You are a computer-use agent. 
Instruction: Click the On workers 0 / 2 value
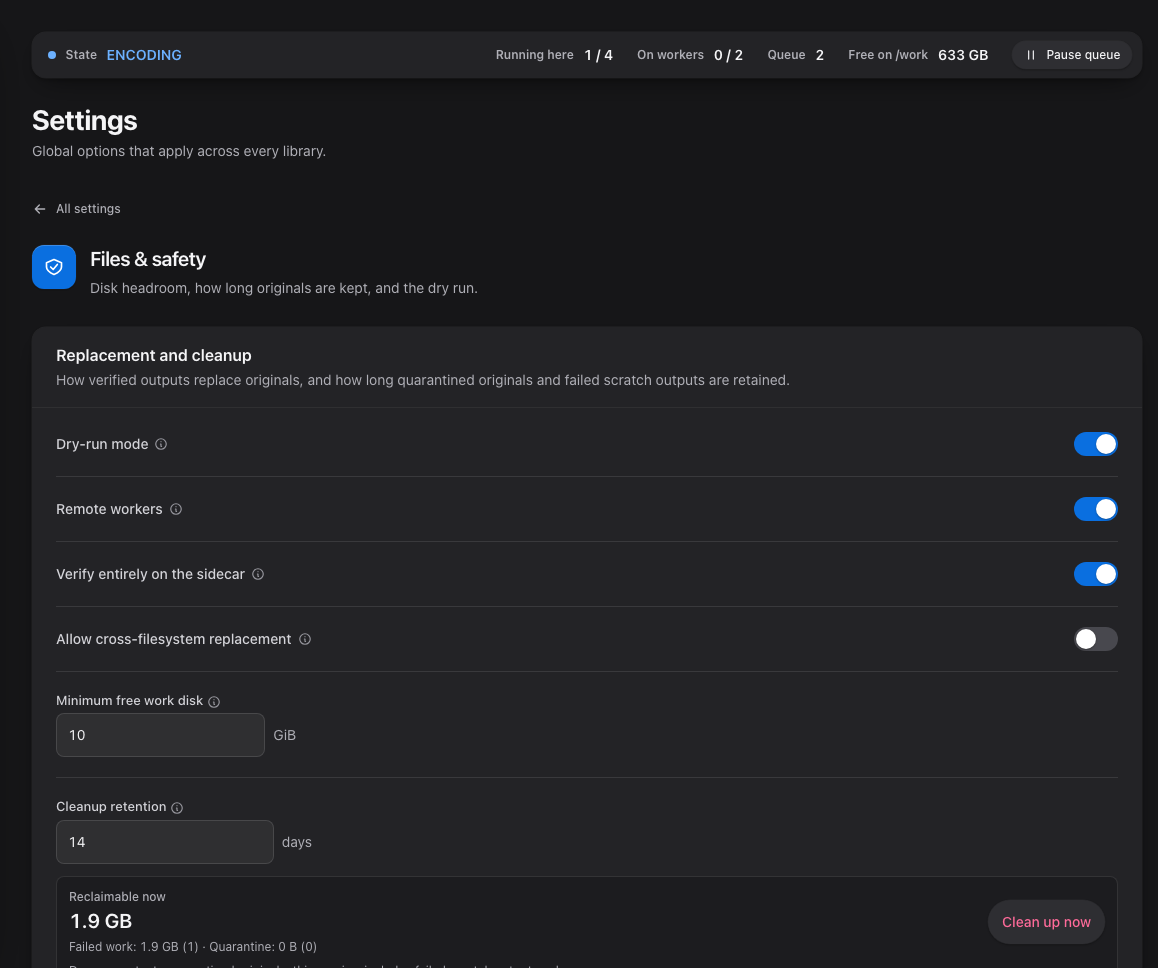tap(728, 55)
